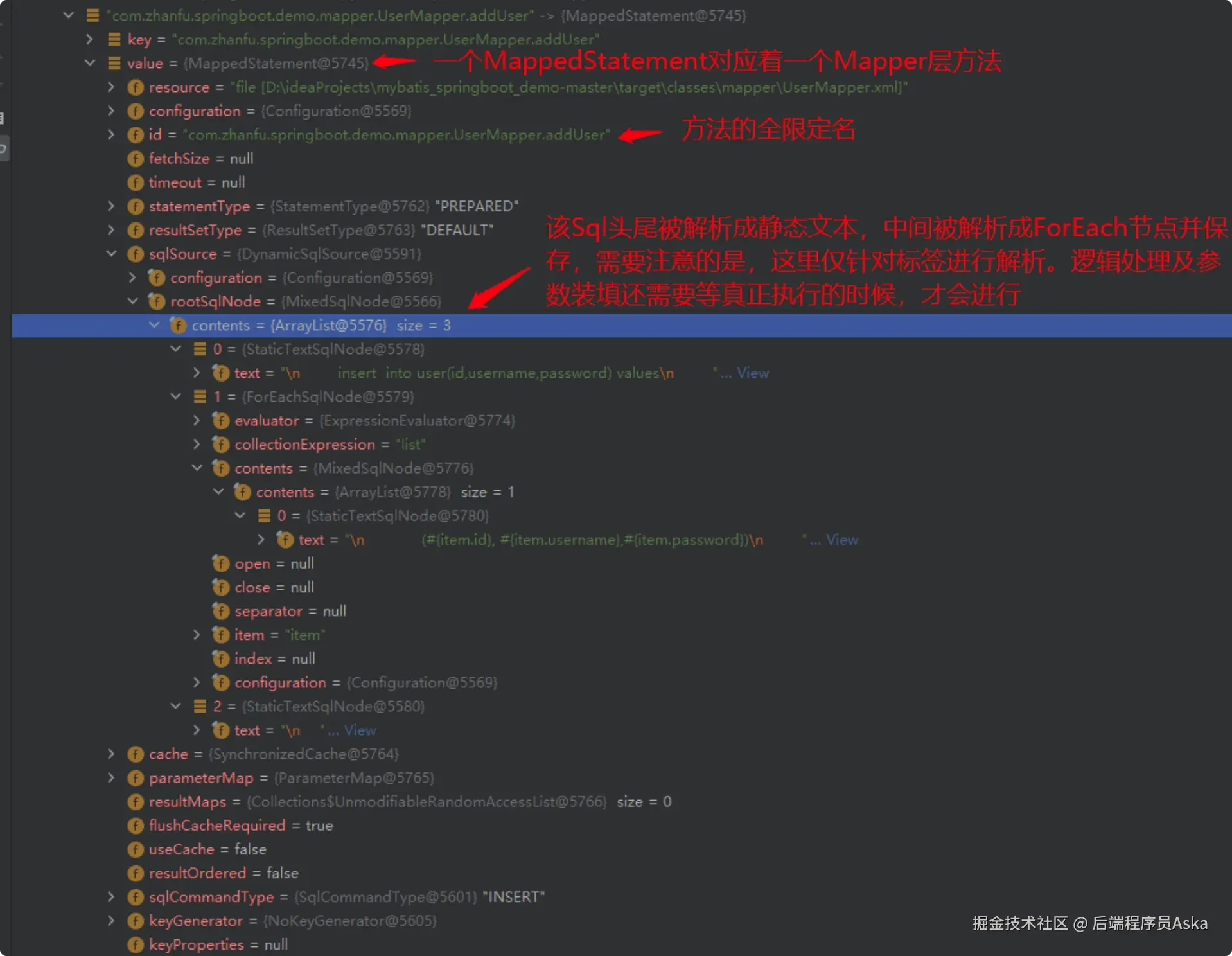This screenshot has width=1232, height=956.
Task: Click the field icon beside evaluator
Action: click(x=221, y=420)
